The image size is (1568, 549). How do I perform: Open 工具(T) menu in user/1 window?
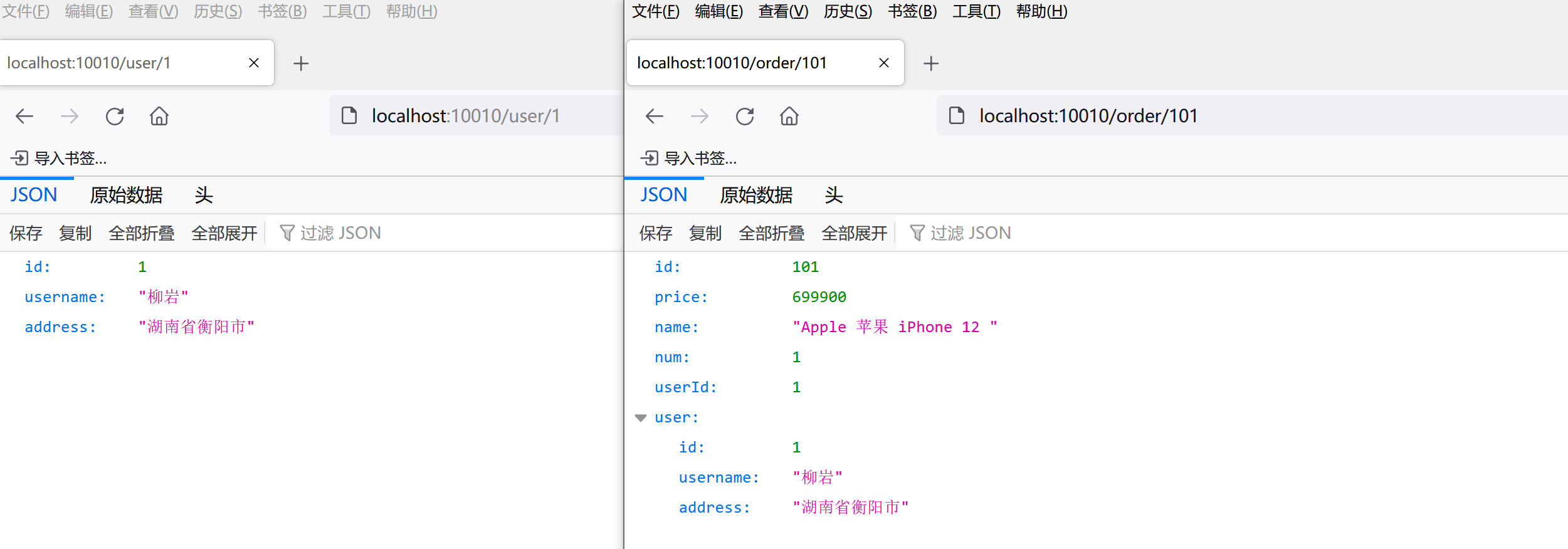click(347, 11)
